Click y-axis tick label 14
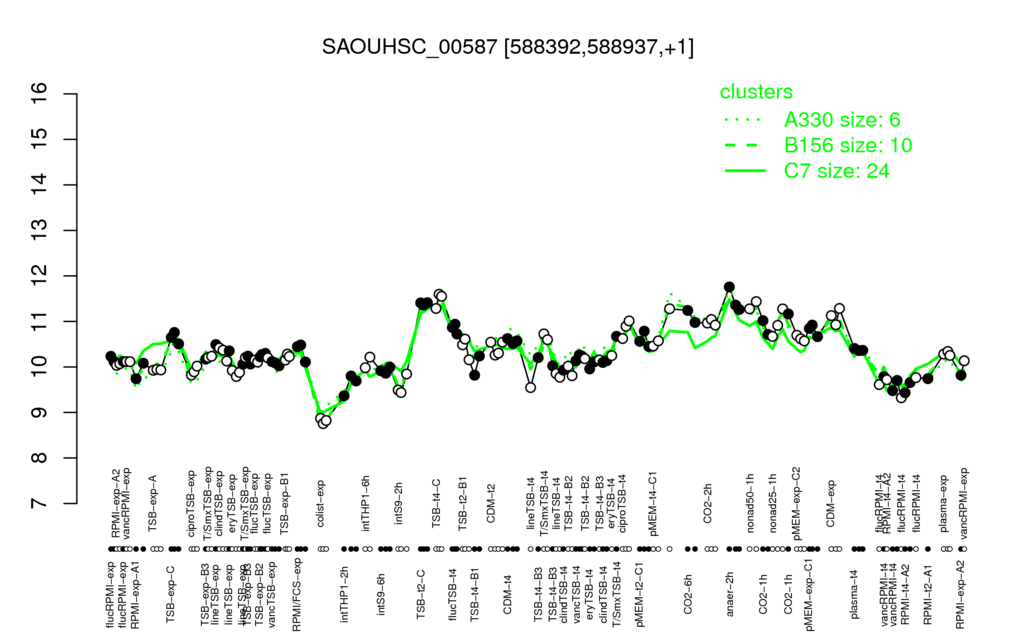Image resolution: width=1024 pixels, height=640 pixels. point(40,185)
